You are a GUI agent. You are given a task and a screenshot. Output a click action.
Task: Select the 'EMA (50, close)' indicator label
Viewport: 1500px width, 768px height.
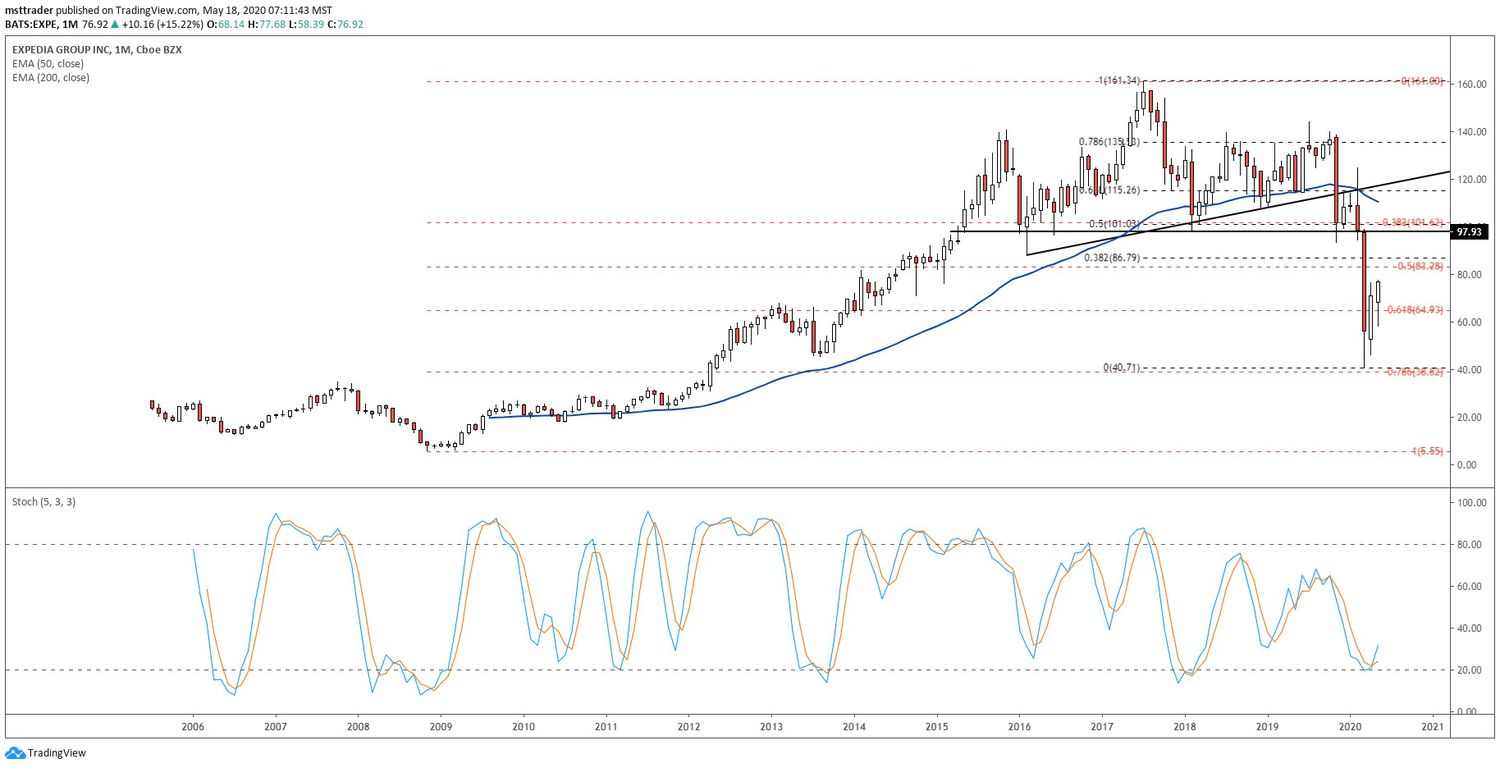pos(47,63)
